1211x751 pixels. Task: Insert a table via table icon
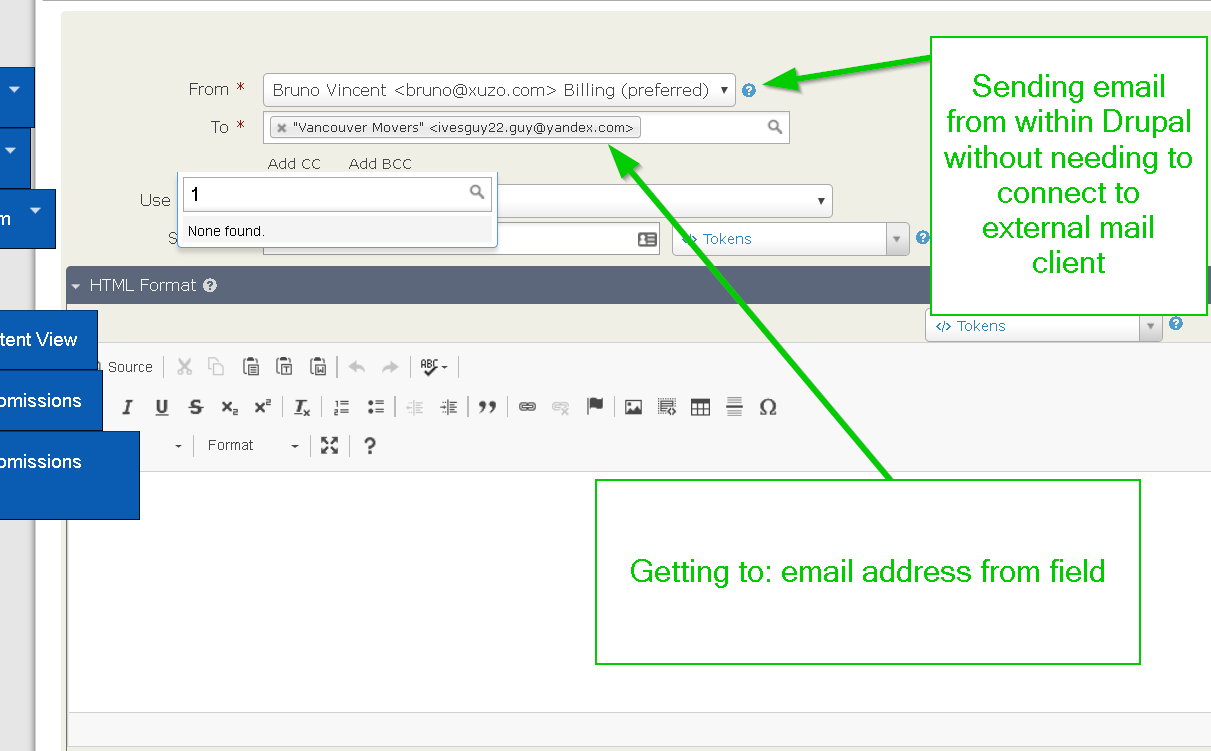(x=701, y=407)
